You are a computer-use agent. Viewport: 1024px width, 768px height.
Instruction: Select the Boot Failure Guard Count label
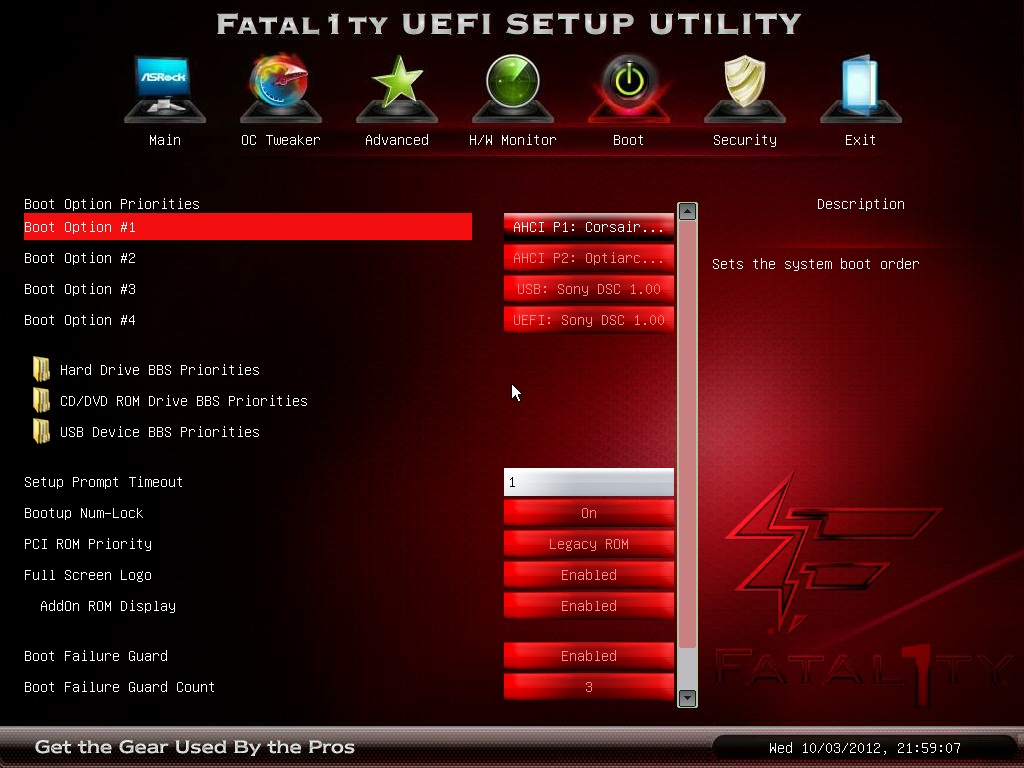point(120,687)
